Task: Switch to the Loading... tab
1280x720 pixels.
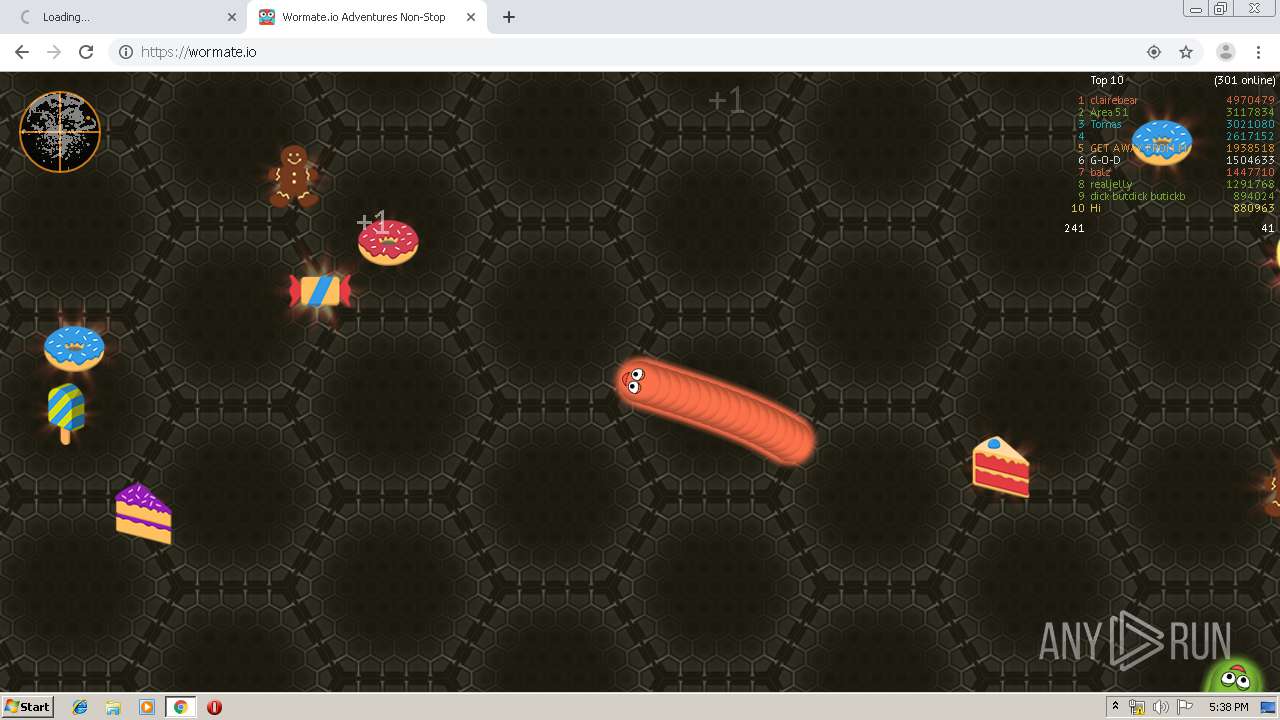Action: (125, 17)
